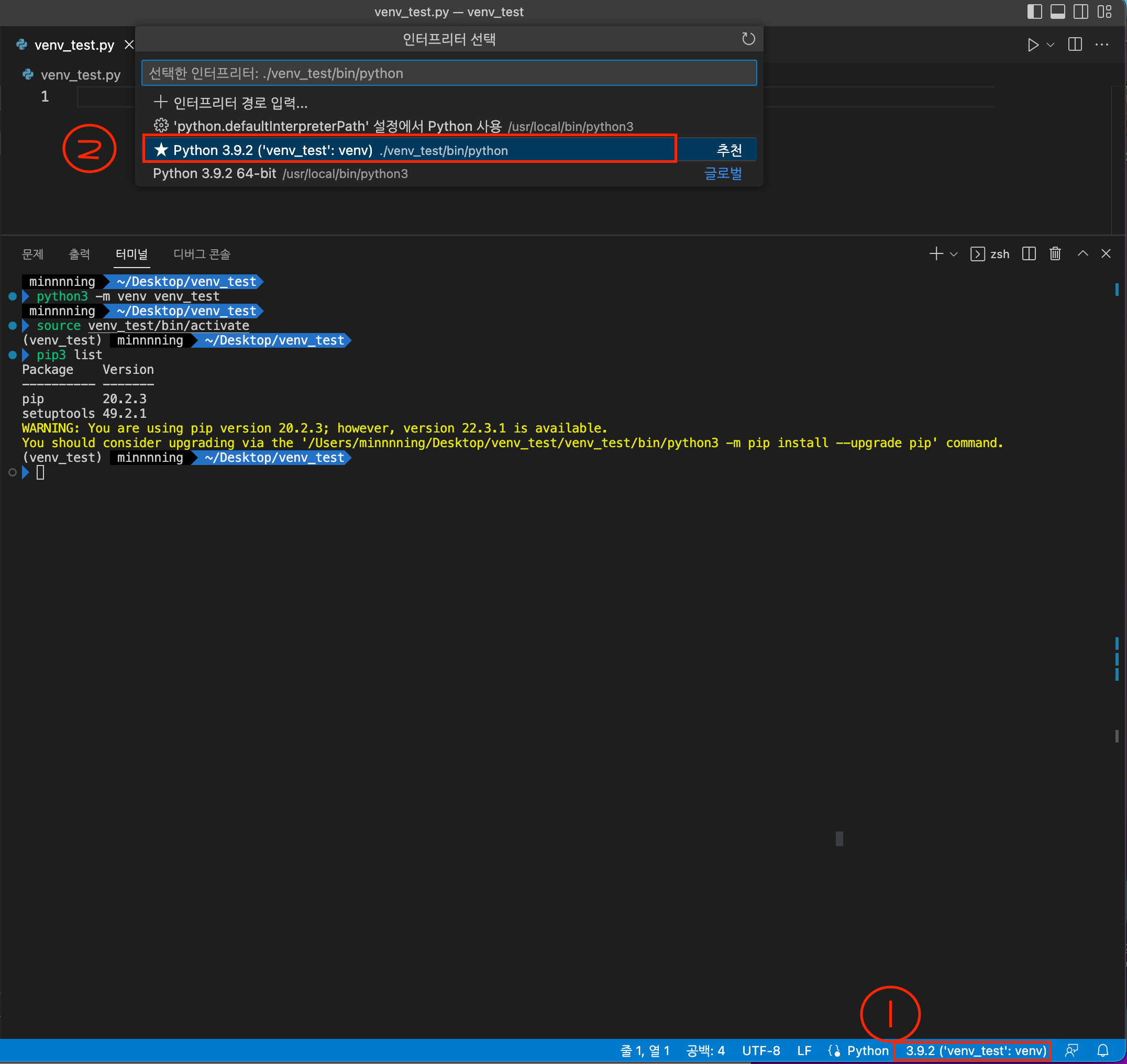
Task: Toggle the bottom panel layout icon
Action: [x=1058, y=12]
